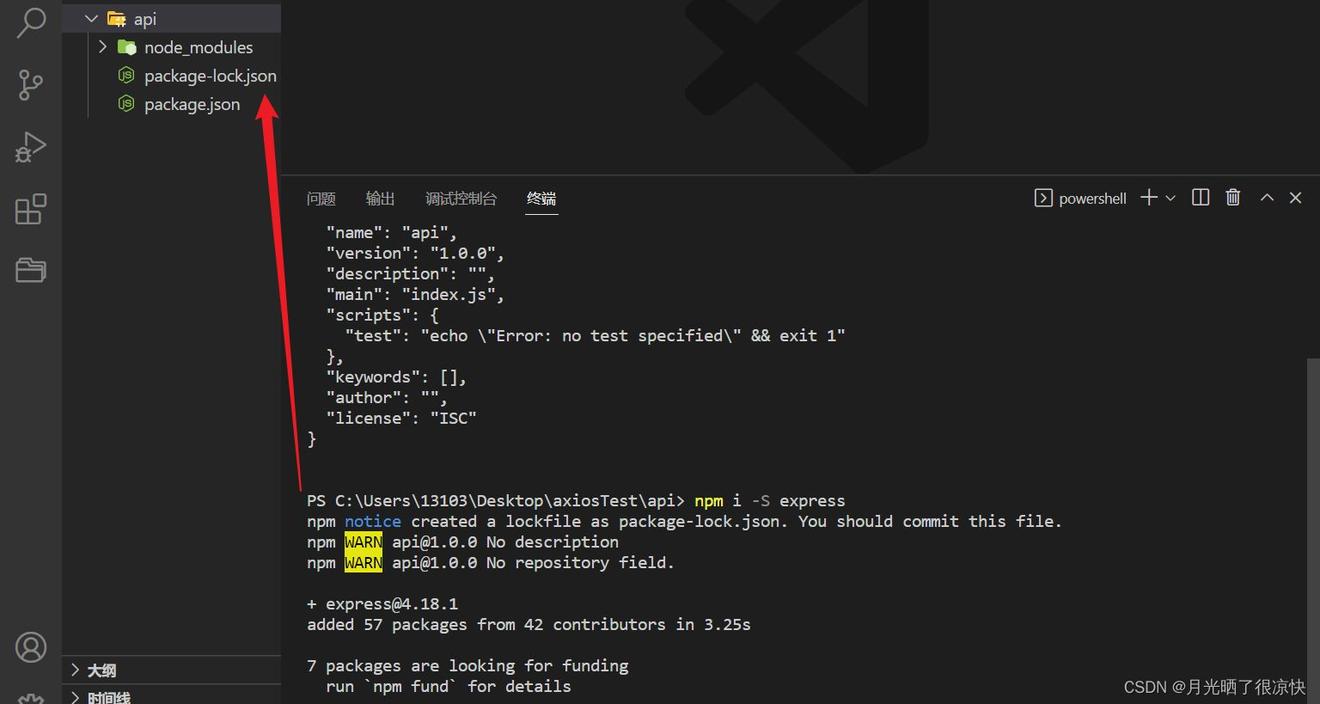Screen dimensions: 1320x704
Task: Expand the node_modules folder
Action: click(102, 47)
